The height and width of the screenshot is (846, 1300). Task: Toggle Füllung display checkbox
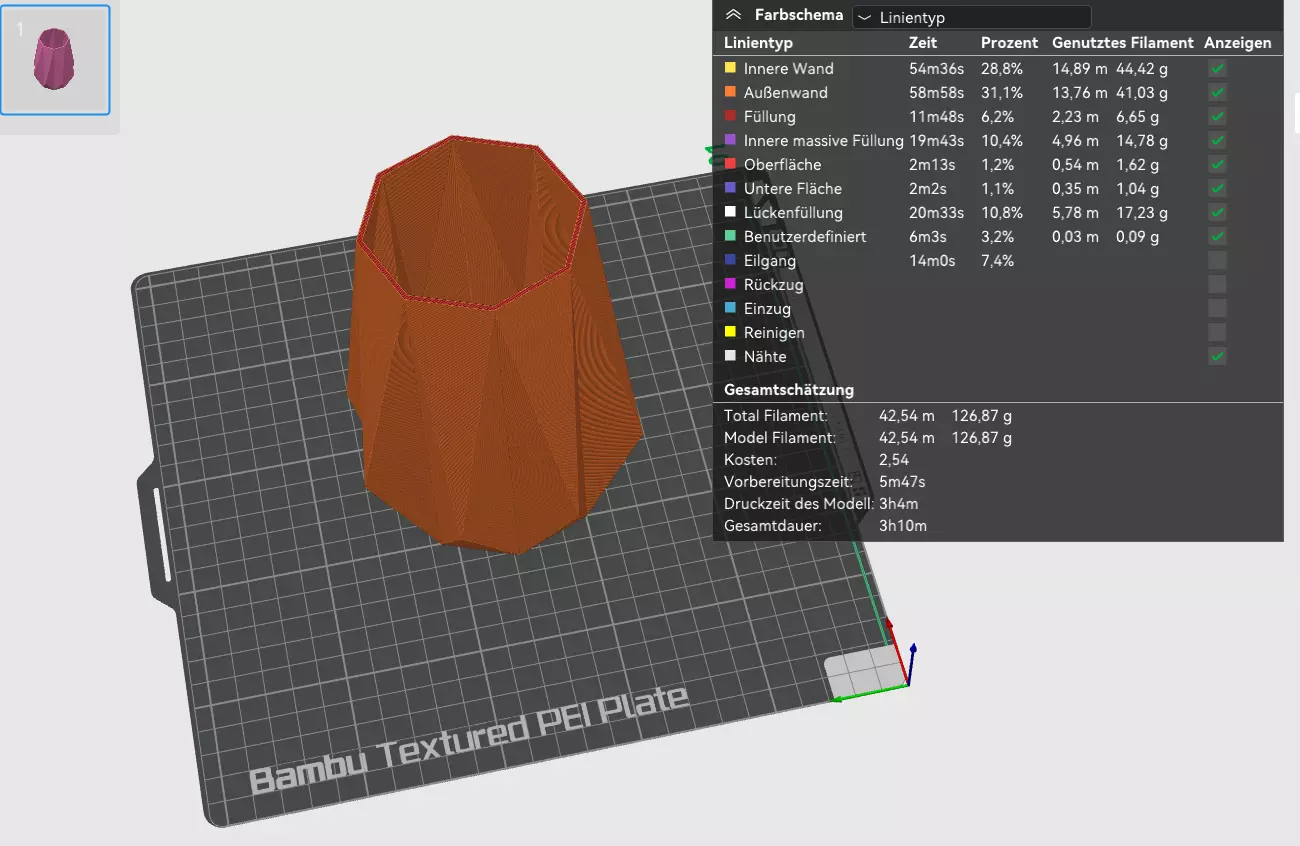click(x=1217, y=117)
